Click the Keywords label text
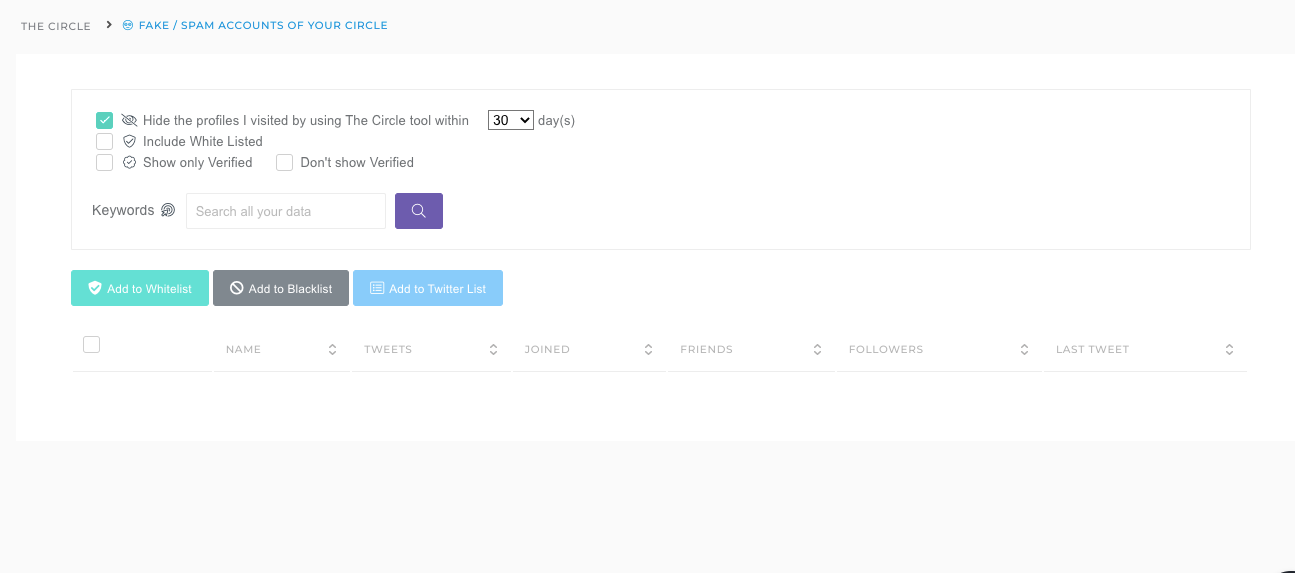Viewport: 1295px width, 573px height. point(123,210)
